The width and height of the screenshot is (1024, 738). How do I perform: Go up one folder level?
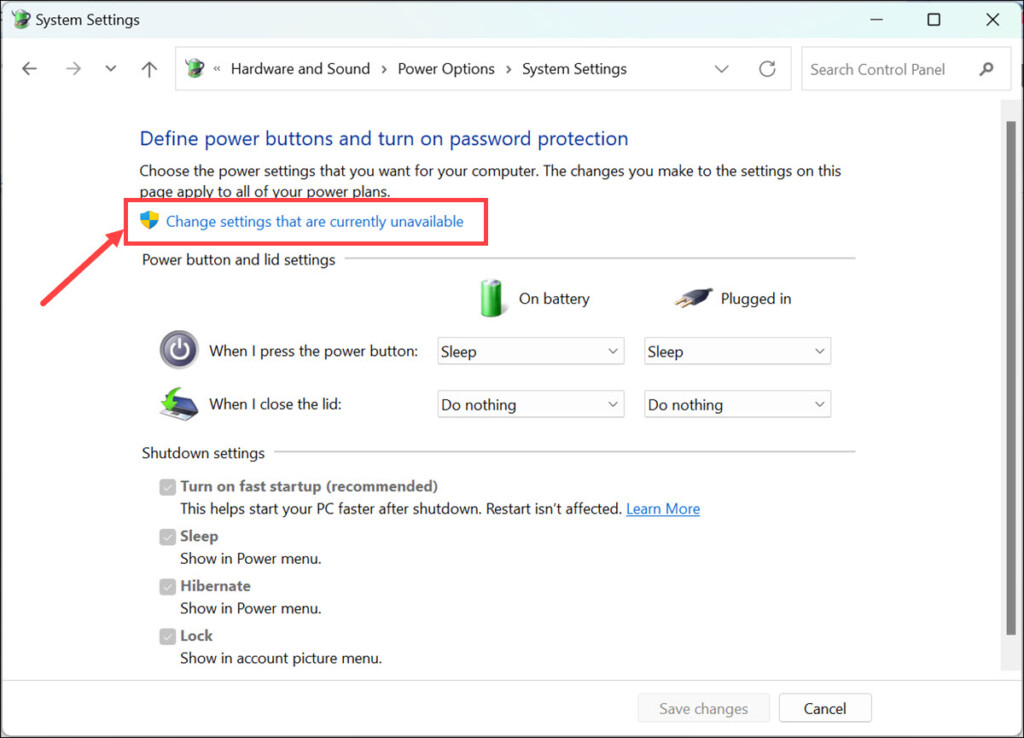tap(149, 69)
